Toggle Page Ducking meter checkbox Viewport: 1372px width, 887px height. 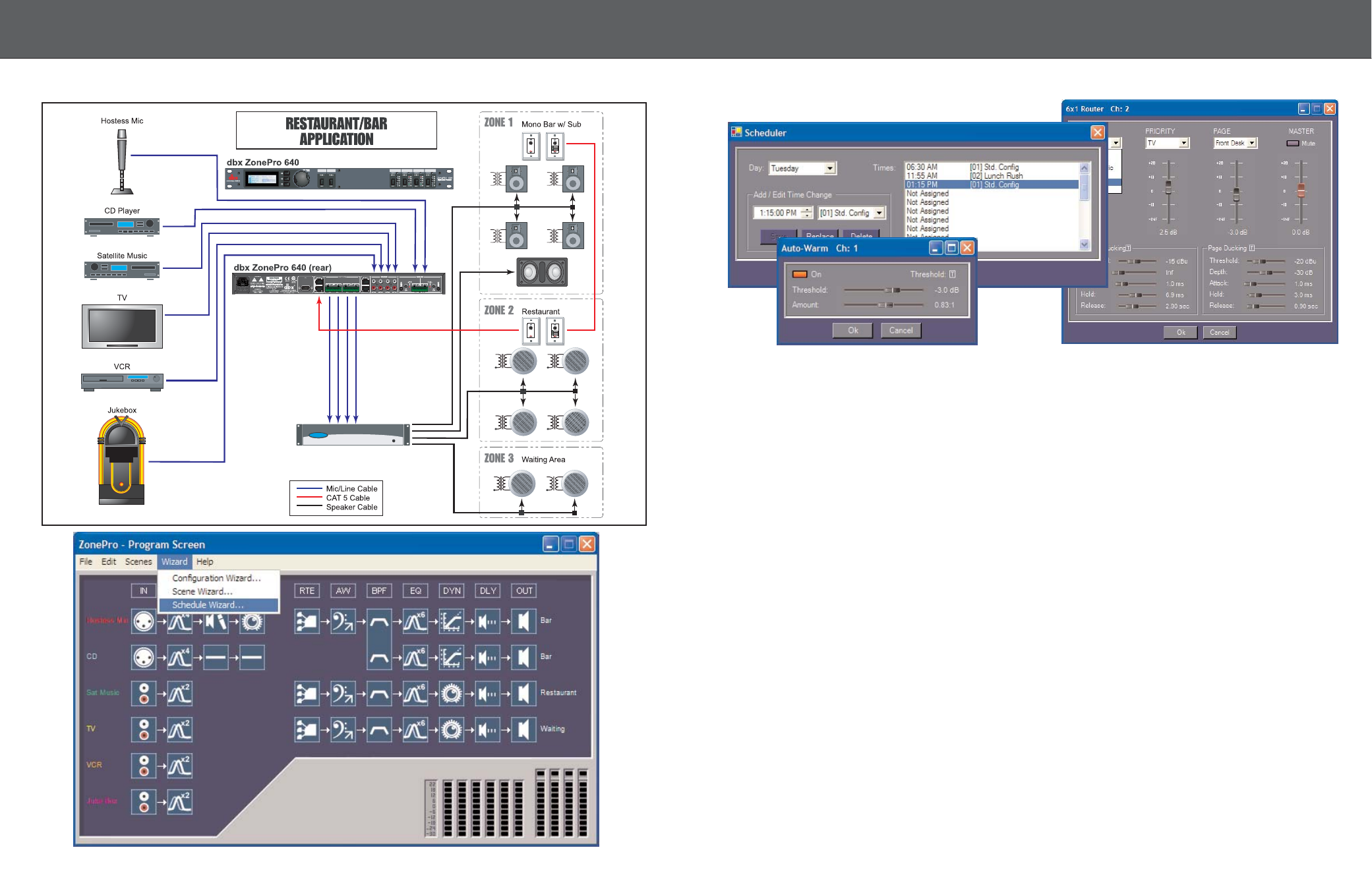coord(1251,248)
